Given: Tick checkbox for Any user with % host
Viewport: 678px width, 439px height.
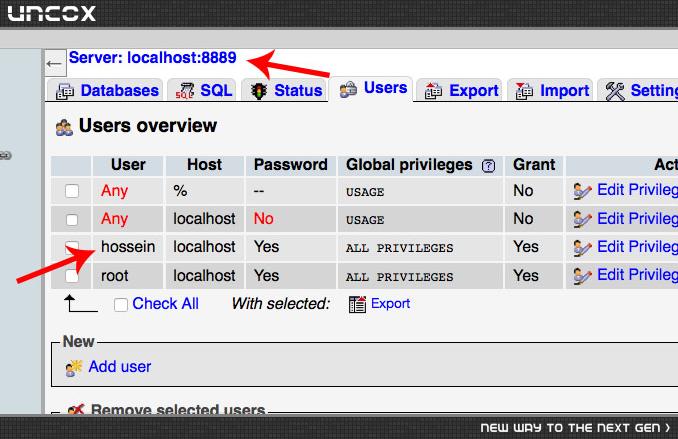Looking at the screenshot, I should click(x=72, y=191).
